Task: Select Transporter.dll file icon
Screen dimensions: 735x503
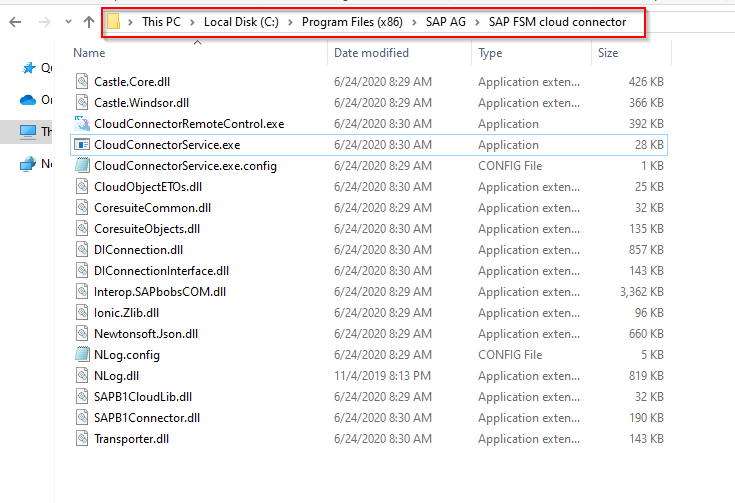Action: [x=82, y=438]
